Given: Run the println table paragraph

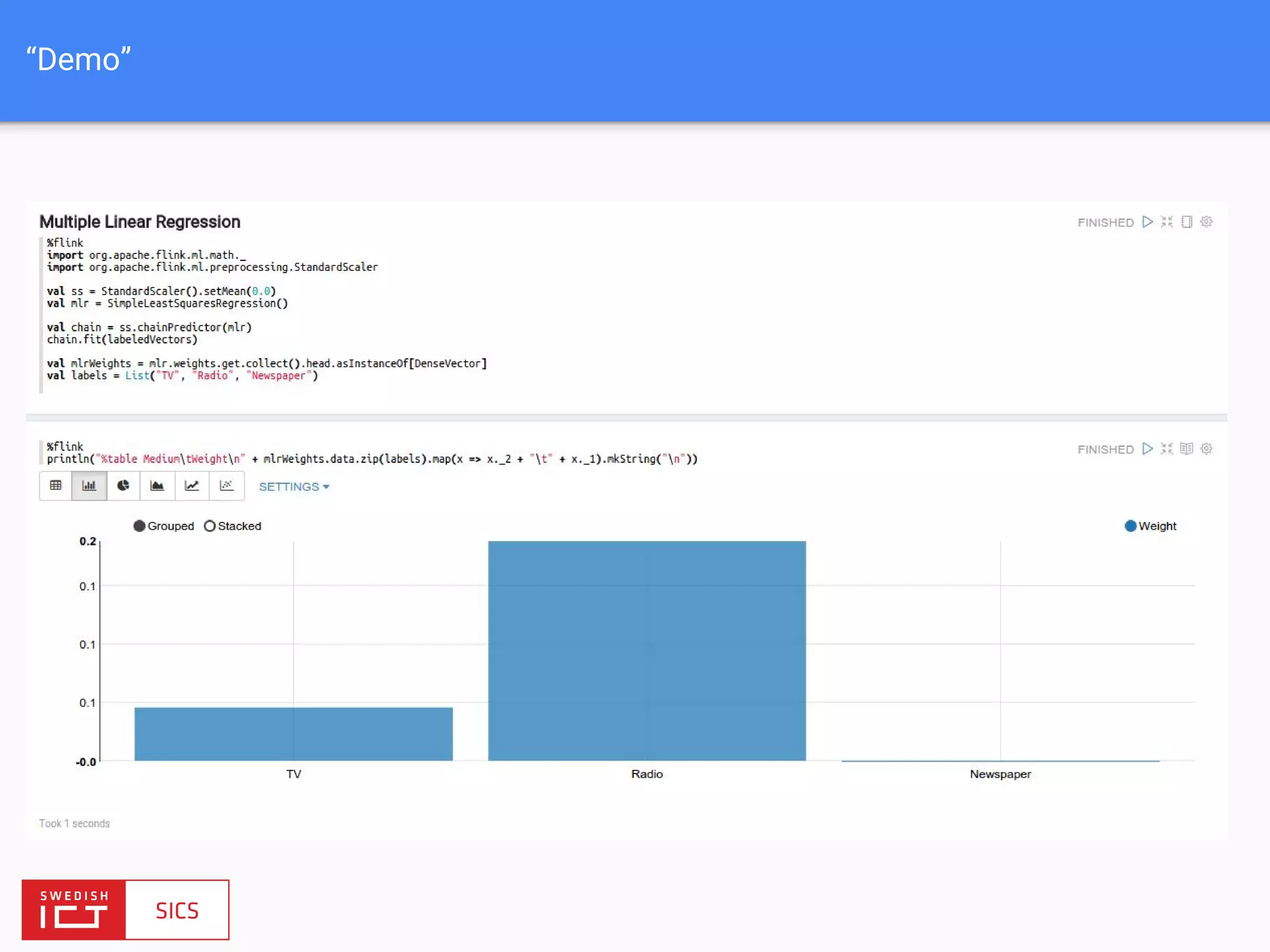Looking at the screenshot, I should (1147, 449).
